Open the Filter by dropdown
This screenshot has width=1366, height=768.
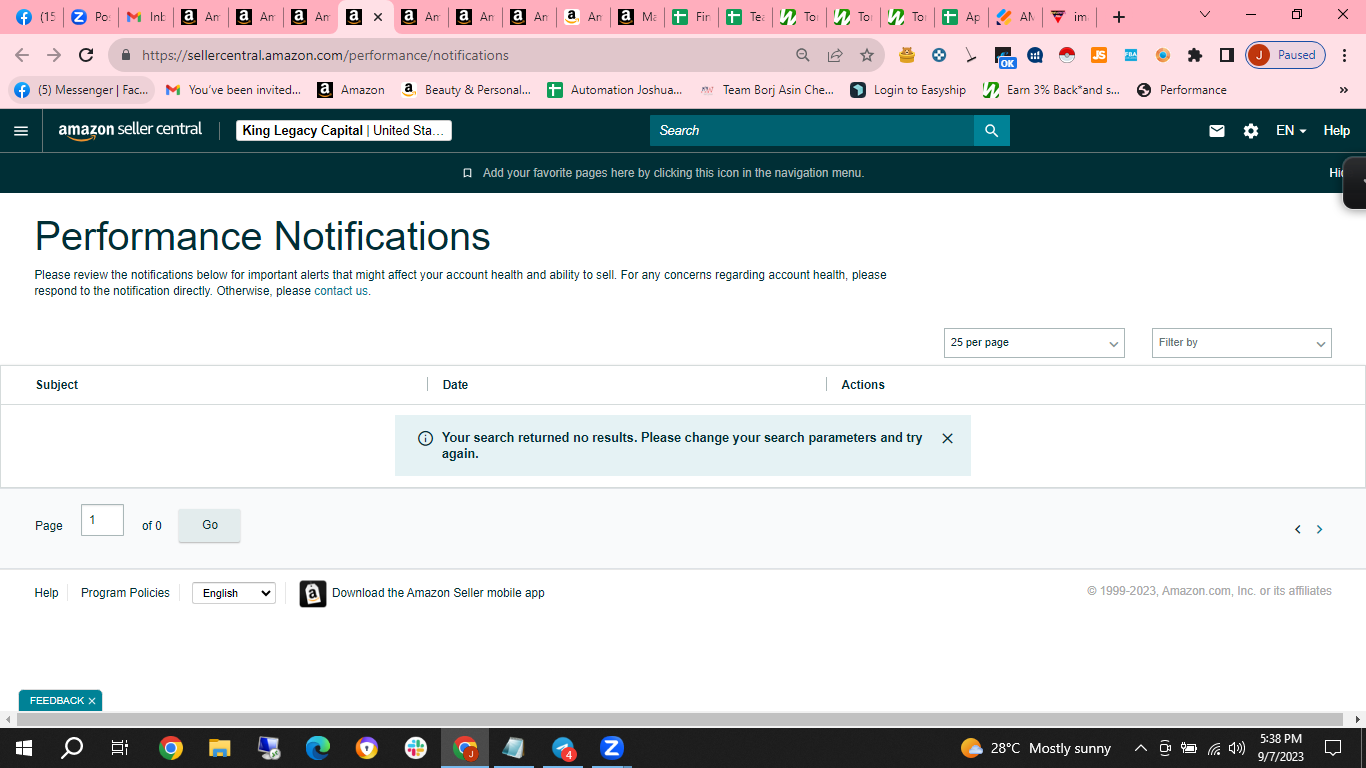pos(1242,343)
